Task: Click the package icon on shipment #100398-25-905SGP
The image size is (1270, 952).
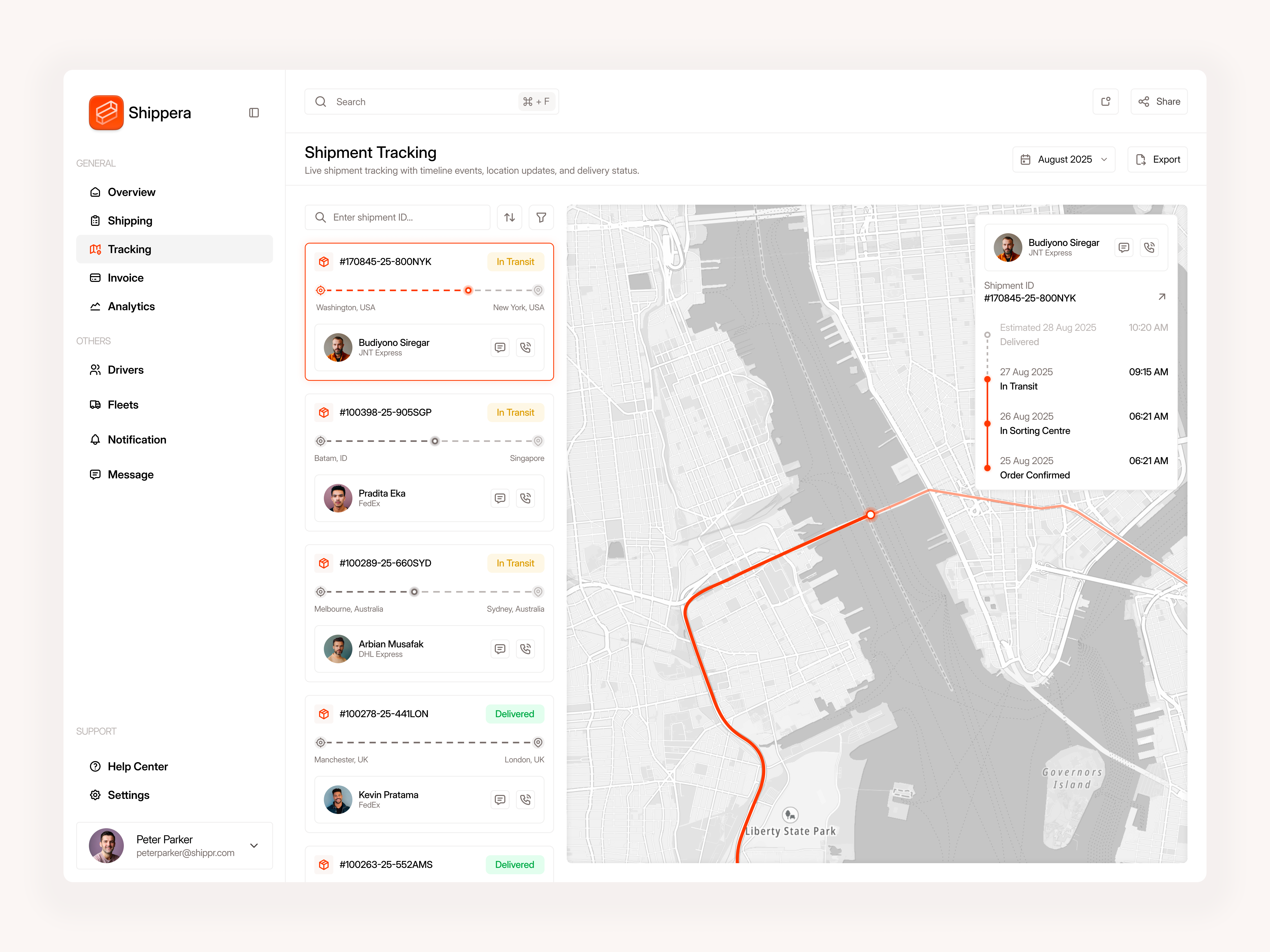Action: tap(324, 412)
